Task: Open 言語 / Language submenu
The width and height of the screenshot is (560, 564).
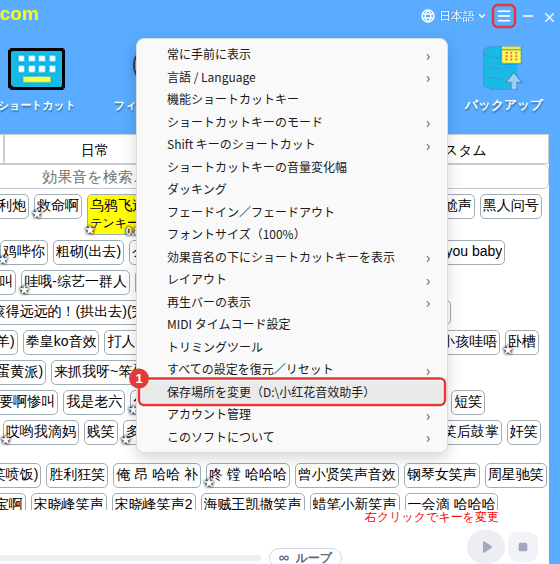Action: pos(292,78)
